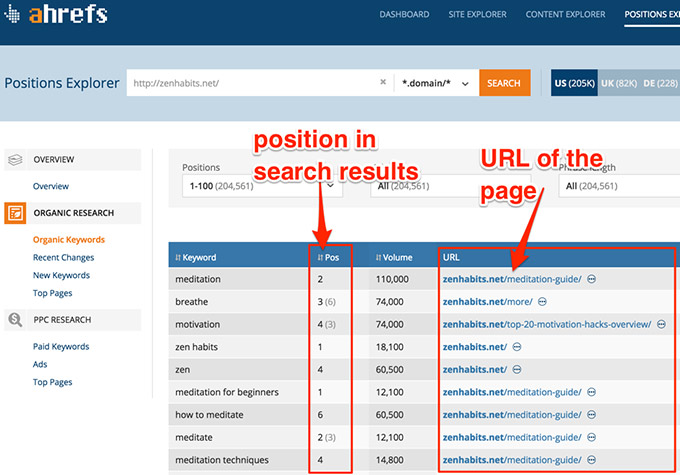Click the volume value 110,000

(x=392, y=279)
